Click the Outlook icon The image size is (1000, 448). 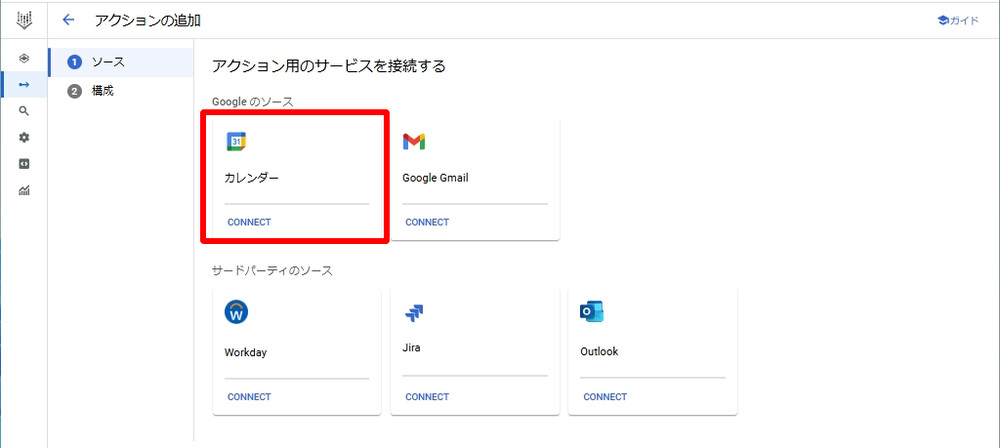pos(592,312)
